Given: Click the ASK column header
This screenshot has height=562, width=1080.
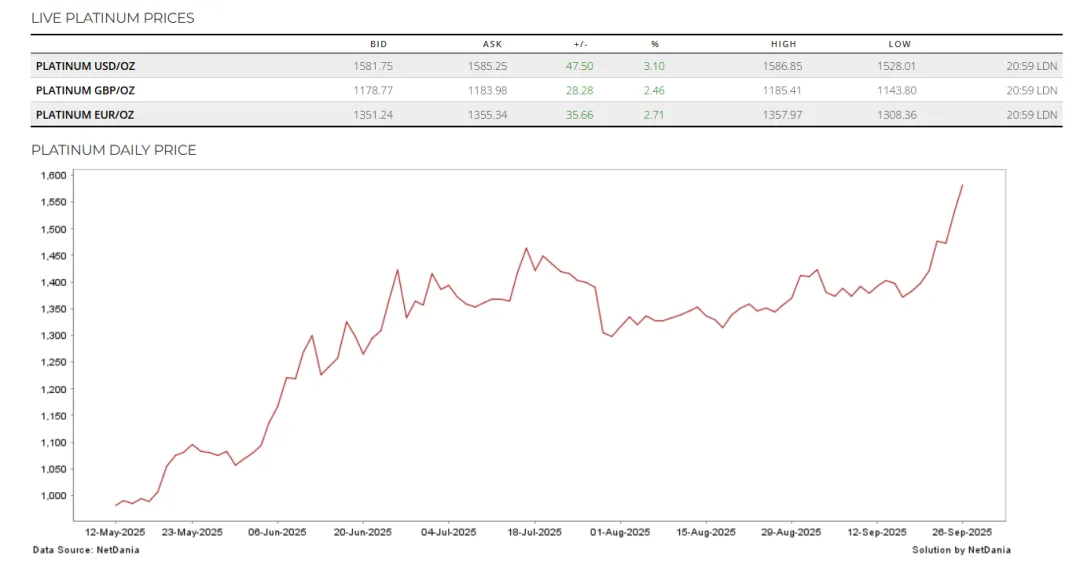Looking at the screenshot, I should pyautogui.click(x=492, y=44).
